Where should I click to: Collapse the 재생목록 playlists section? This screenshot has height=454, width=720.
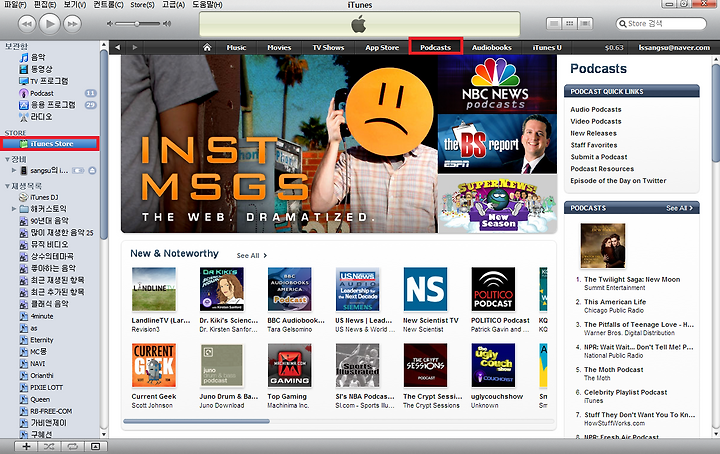click(x=7, y=186)
